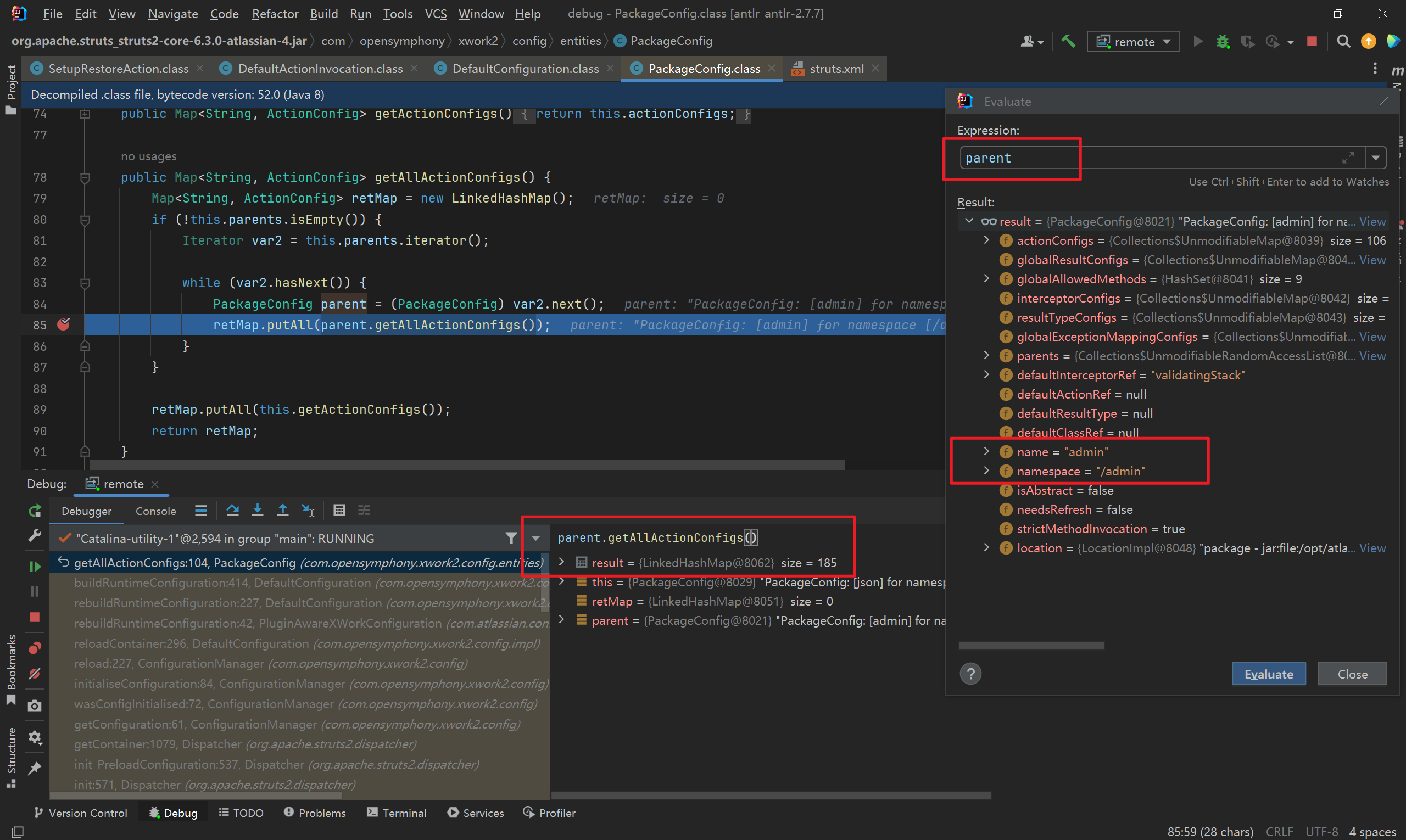
Task: Open debugger settings gear icon
Action: click(x=35, y=737)
